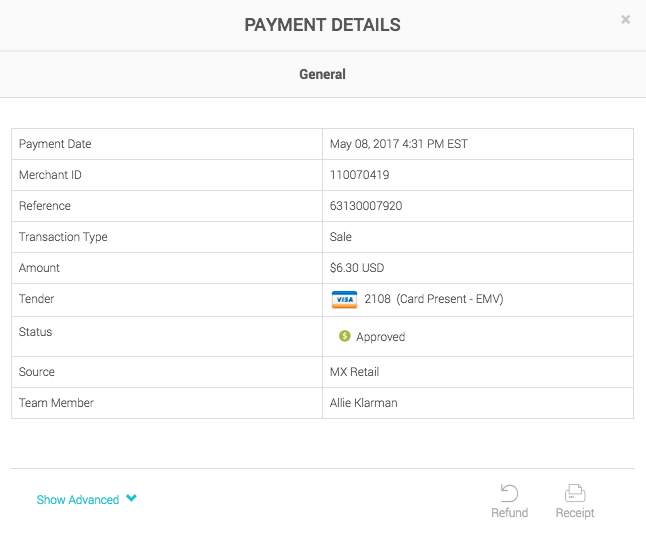Click the PAYMENT DETAILS title heading
The height and width of the screenshot is (546, 646).
(x=322, y=25)
